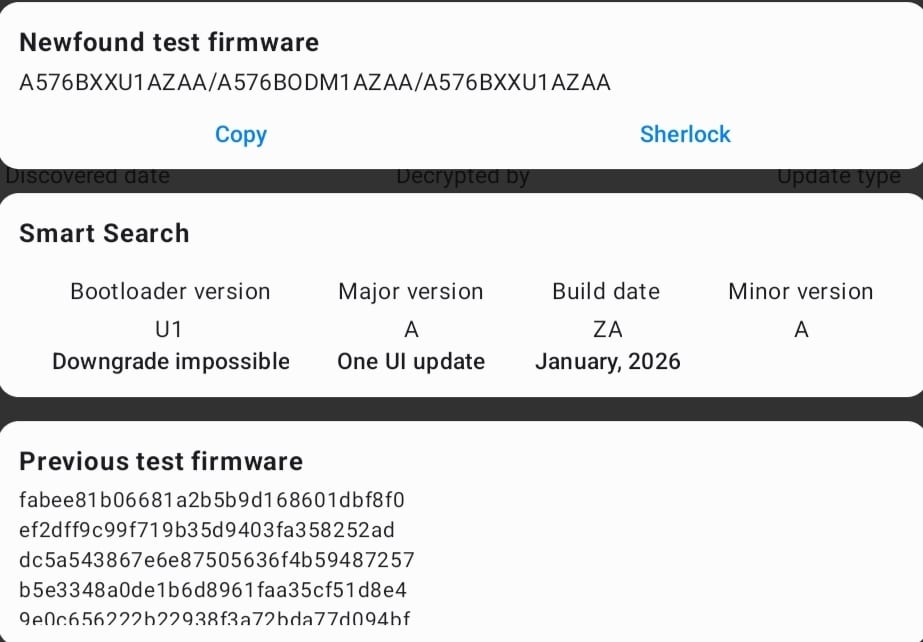Tap the Previous test firmware heading
Image resolution: width=923 pixels, height=642 pixels.
coord(161,461)
